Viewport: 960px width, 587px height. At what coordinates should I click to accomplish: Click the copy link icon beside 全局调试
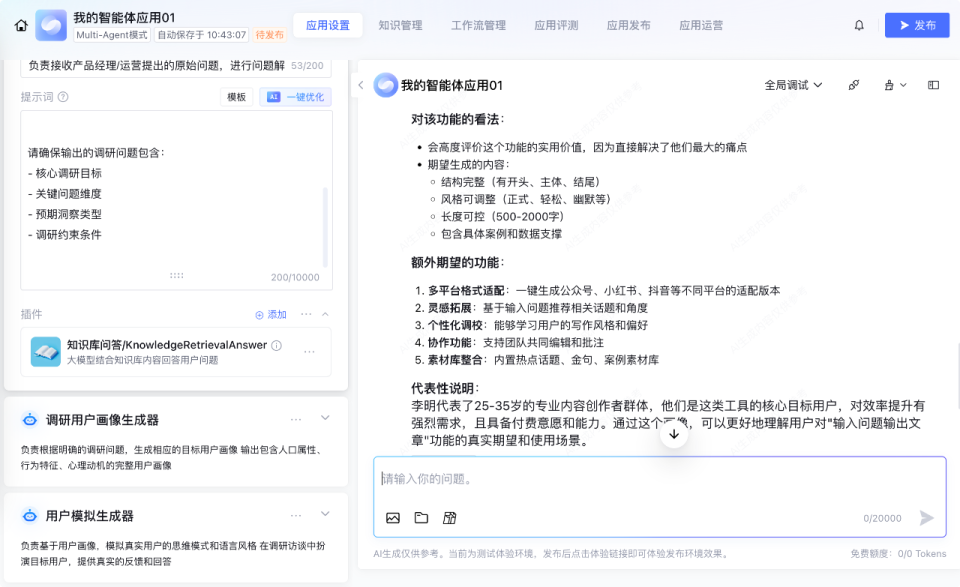pyautogui.click(x=854, y=85)
